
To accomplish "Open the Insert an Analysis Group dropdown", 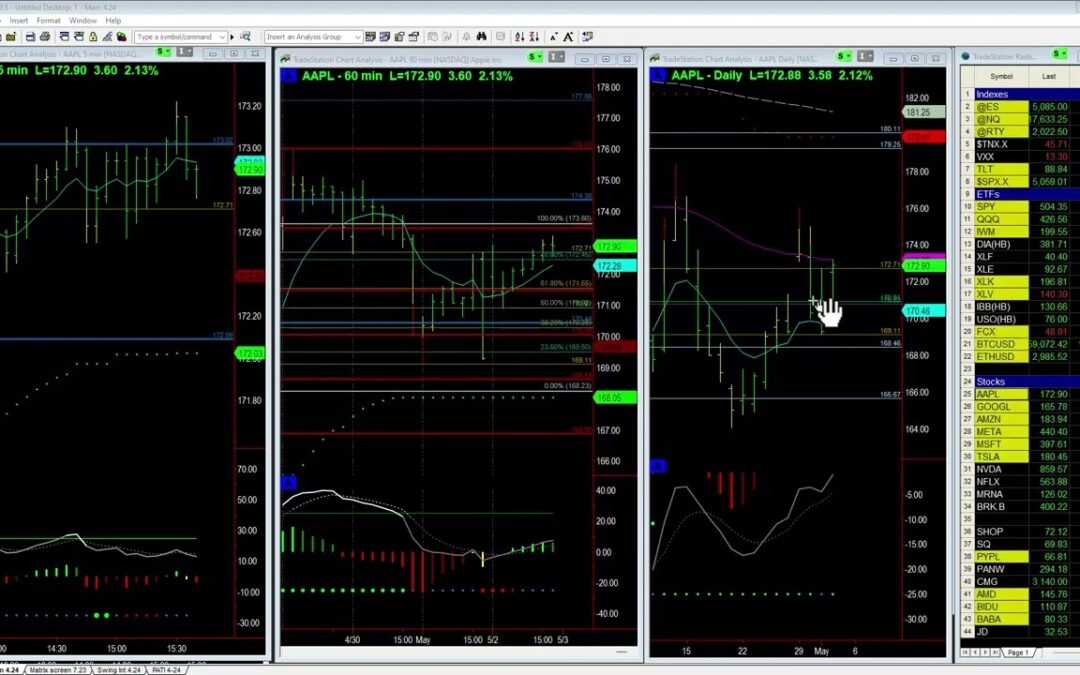I will tap(357, 37).
